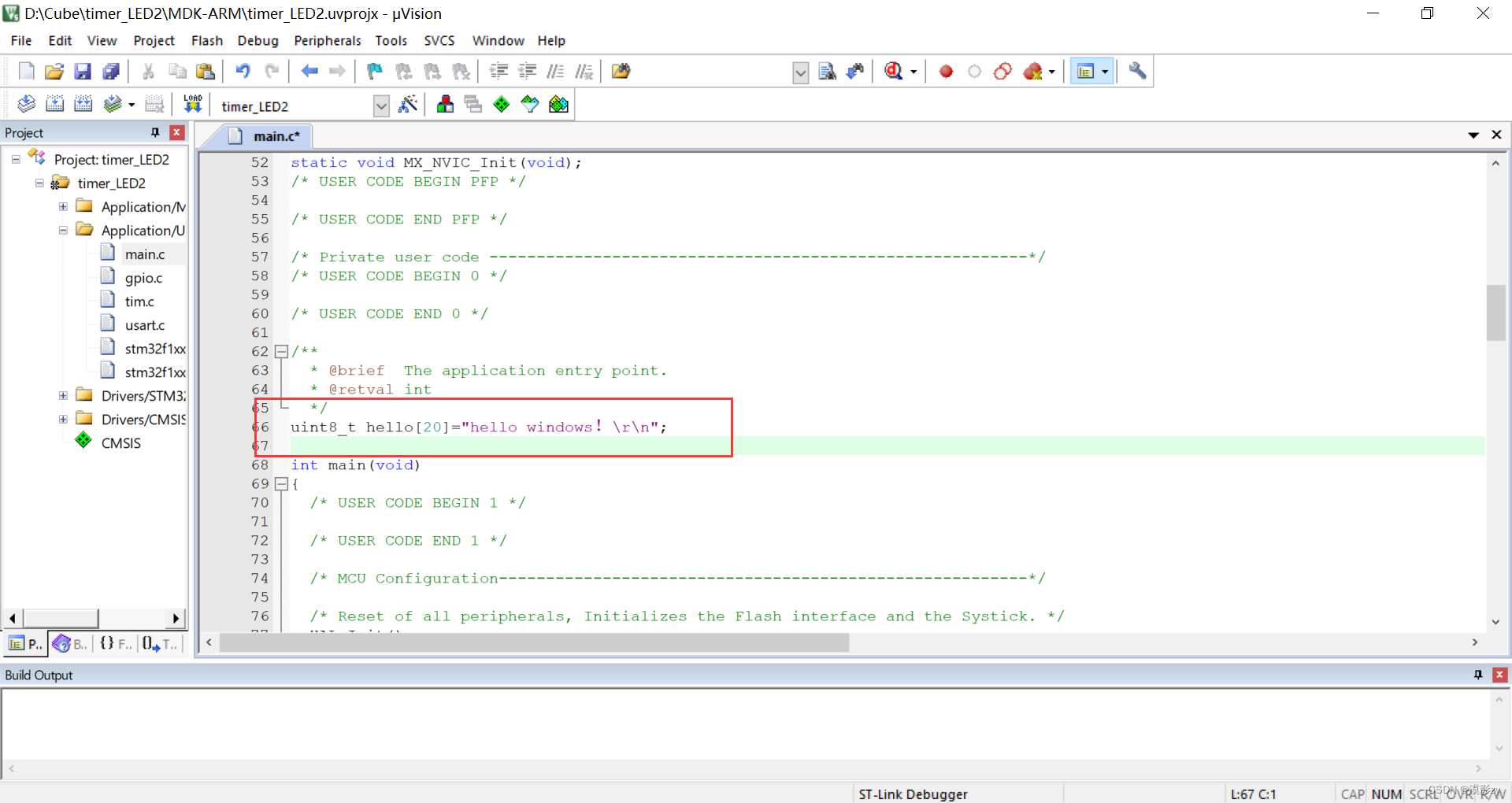Open the SVCS menu
This screenshot has height=803, width=1512.
[439, 40]
